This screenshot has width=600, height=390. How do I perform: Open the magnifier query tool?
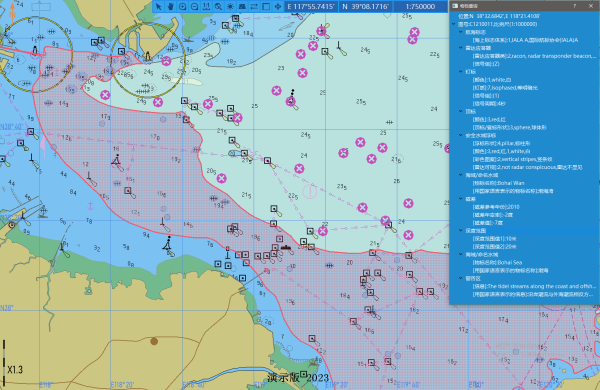[x=218, y=7]
